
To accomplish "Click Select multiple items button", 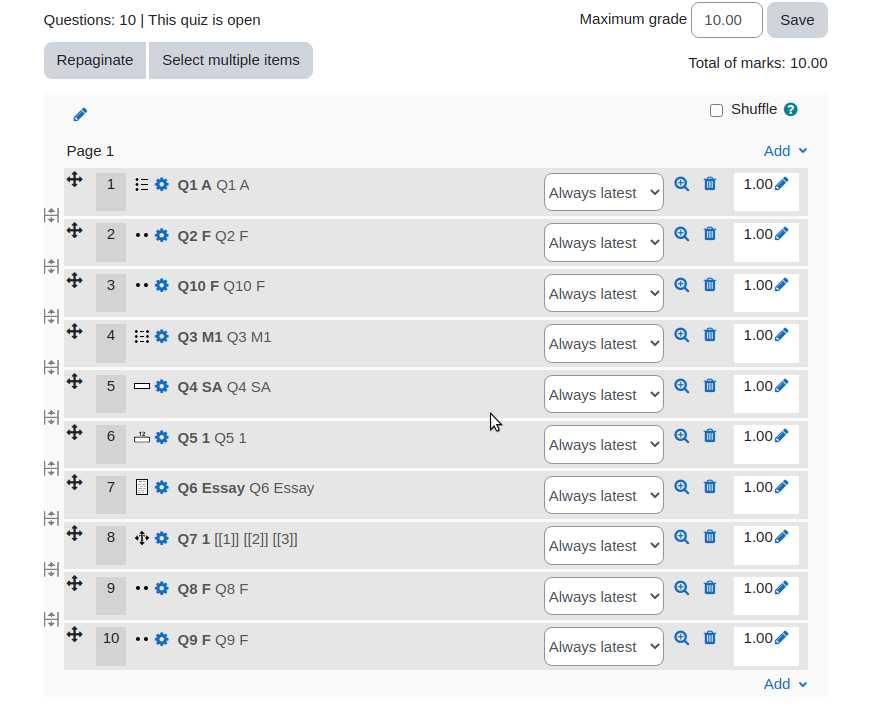I will [x=231, y=60].
